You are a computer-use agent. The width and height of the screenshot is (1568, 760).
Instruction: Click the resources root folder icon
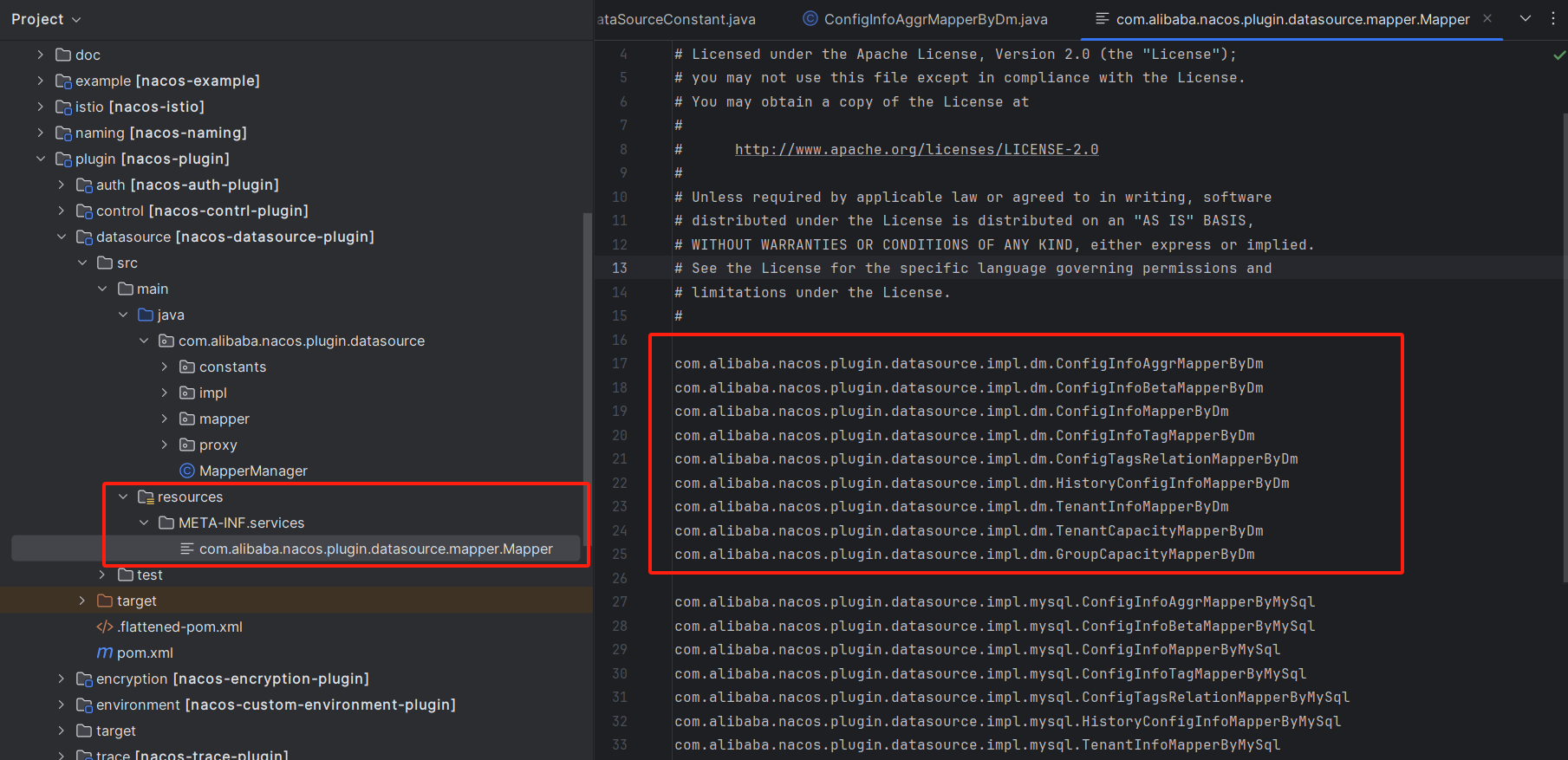[146, 497]
